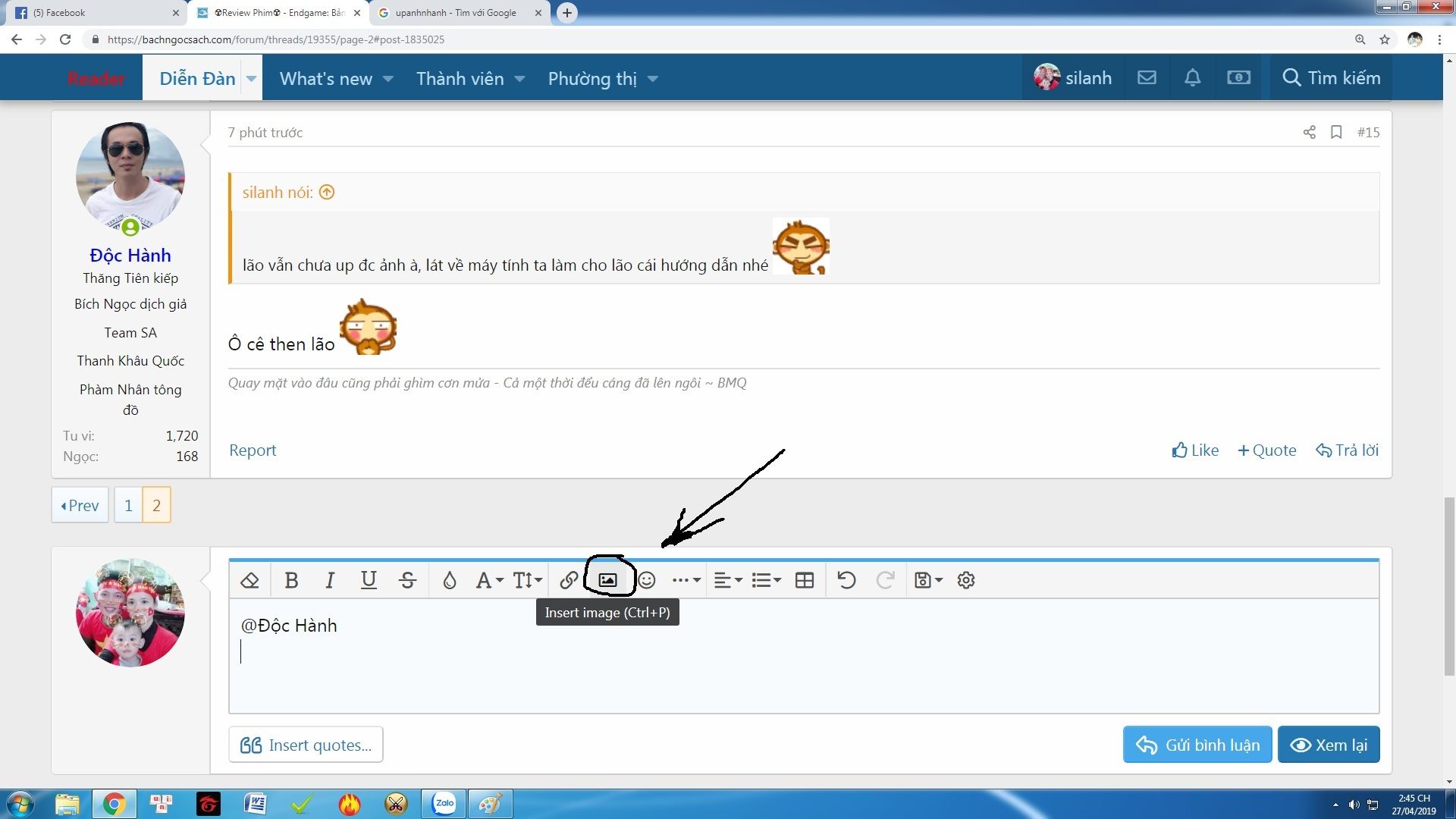Open the envelope inbox icon
Screen dimensions: 1456x819
coord(1147,77)
